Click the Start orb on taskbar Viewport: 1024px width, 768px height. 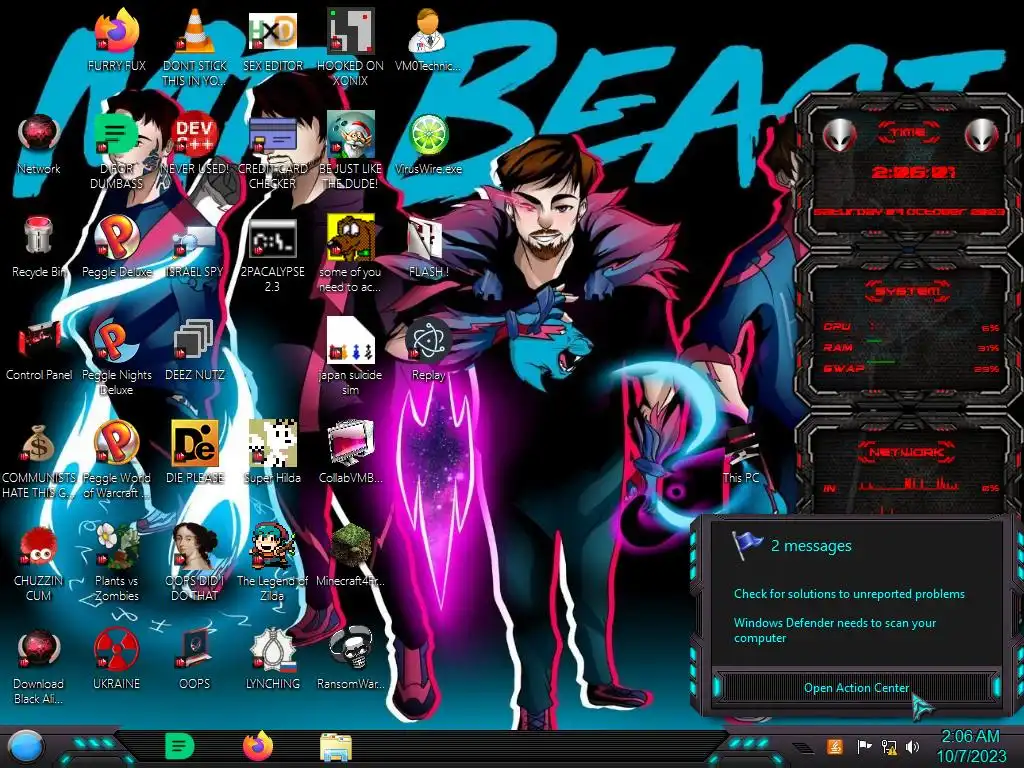[x=24, y=747]
